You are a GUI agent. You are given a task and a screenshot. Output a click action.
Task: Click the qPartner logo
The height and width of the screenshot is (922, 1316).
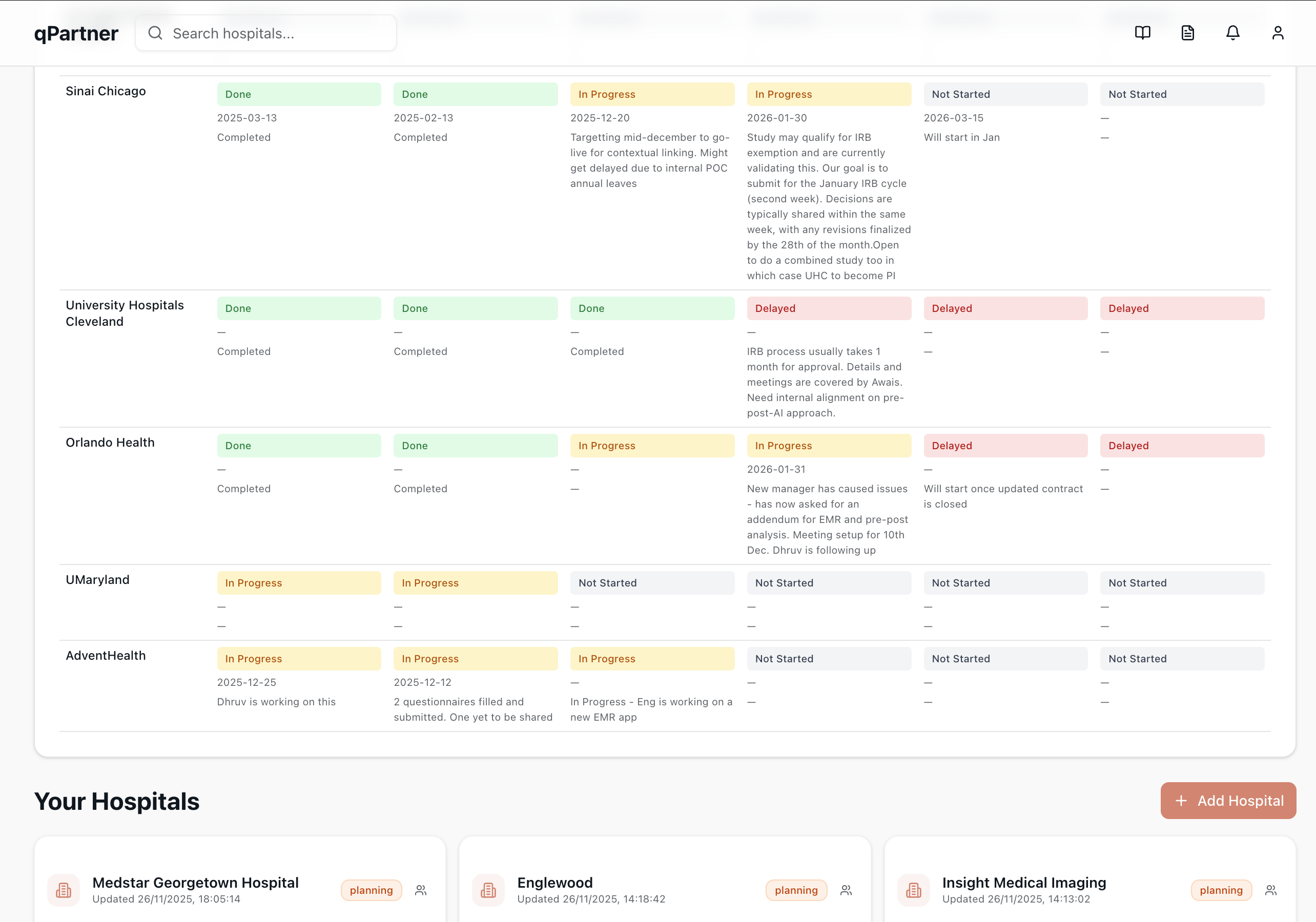click(76, 33)
